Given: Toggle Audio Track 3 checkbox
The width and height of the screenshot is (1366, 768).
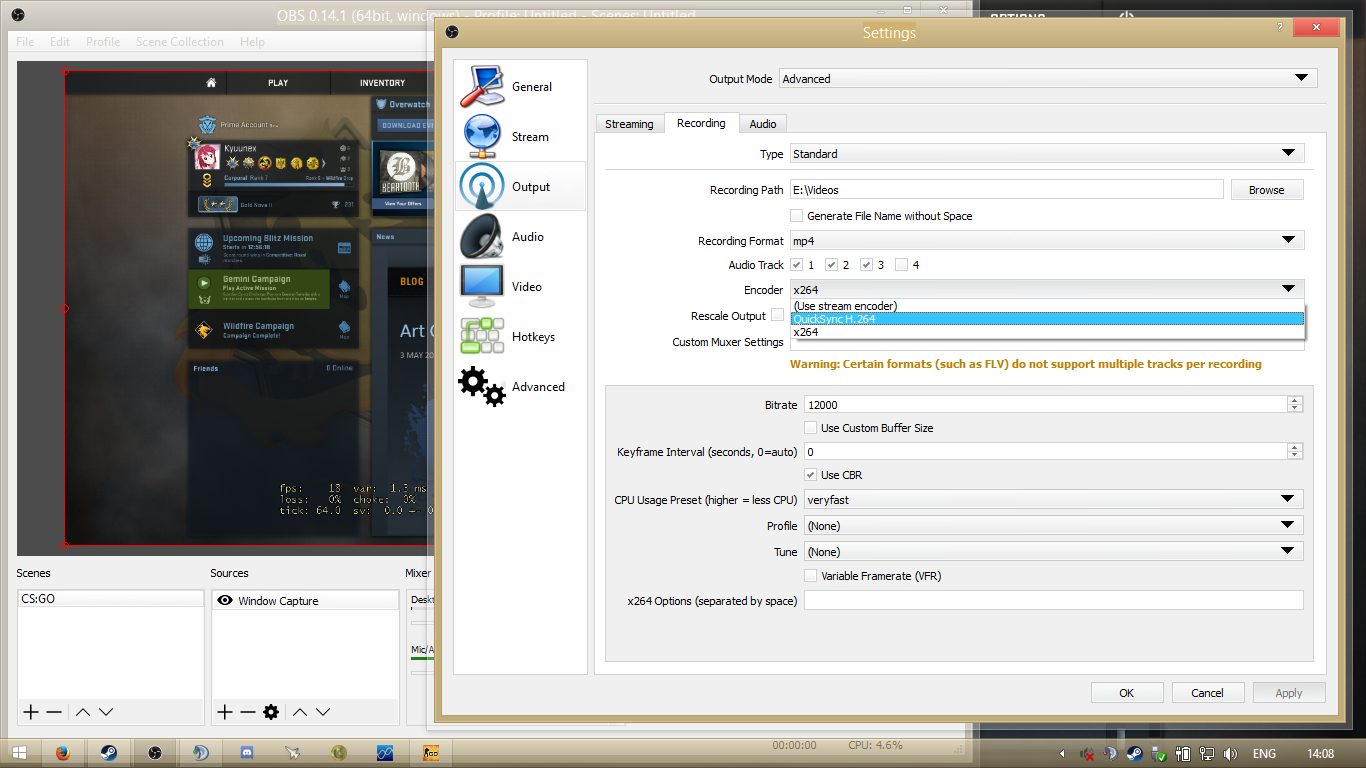Looking at the screenshot, I should 867,265.
